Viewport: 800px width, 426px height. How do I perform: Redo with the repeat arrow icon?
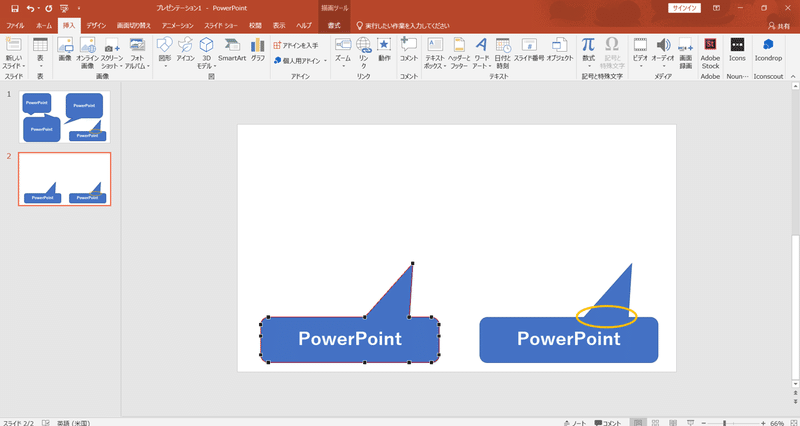coord(48,8)
